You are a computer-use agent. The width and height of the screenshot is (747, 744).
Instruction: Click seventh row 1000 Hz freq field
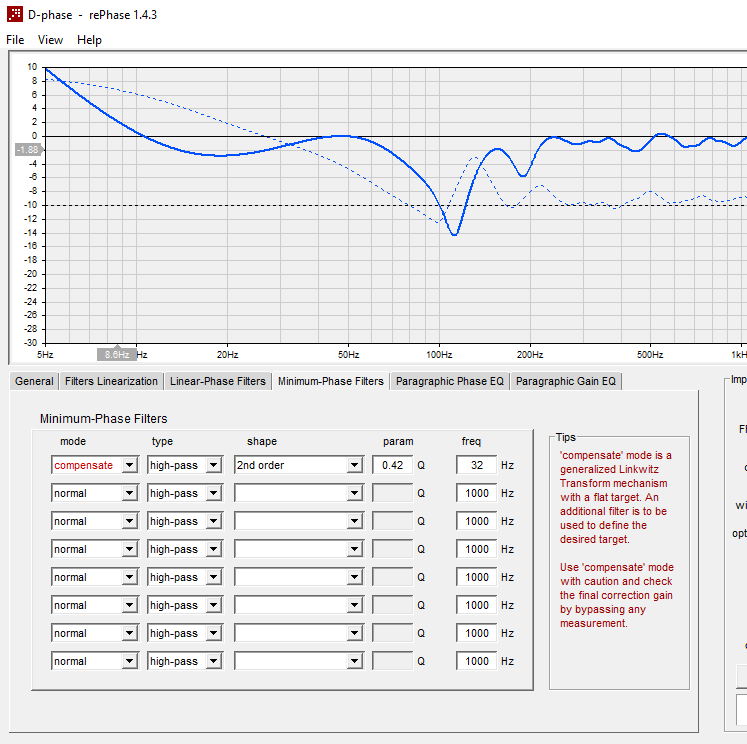(x=476, y=633)
